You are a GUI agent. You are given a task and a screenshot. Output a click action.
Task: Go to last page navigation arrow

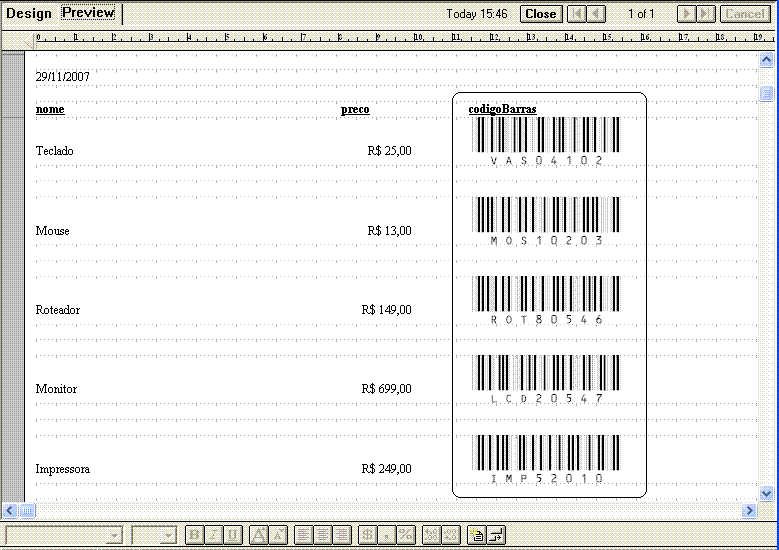pyautogui.click(x=706, y=14)
